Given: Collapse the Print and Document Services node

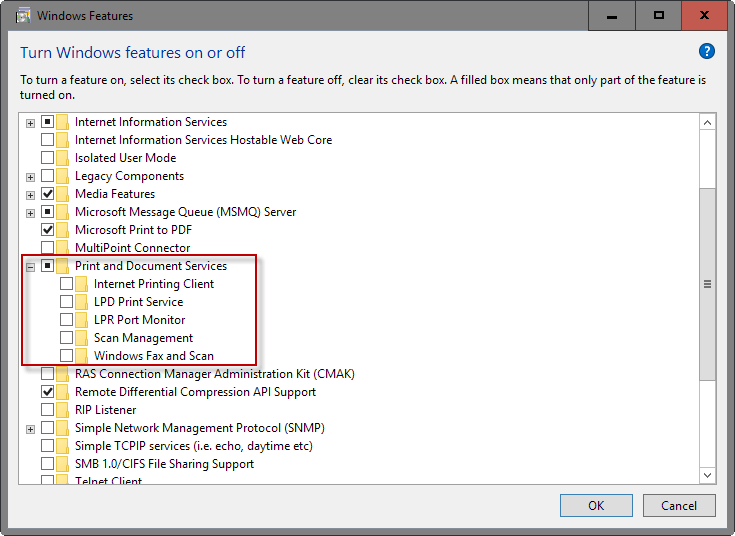Looking at the screenshot, I should 30,267.
